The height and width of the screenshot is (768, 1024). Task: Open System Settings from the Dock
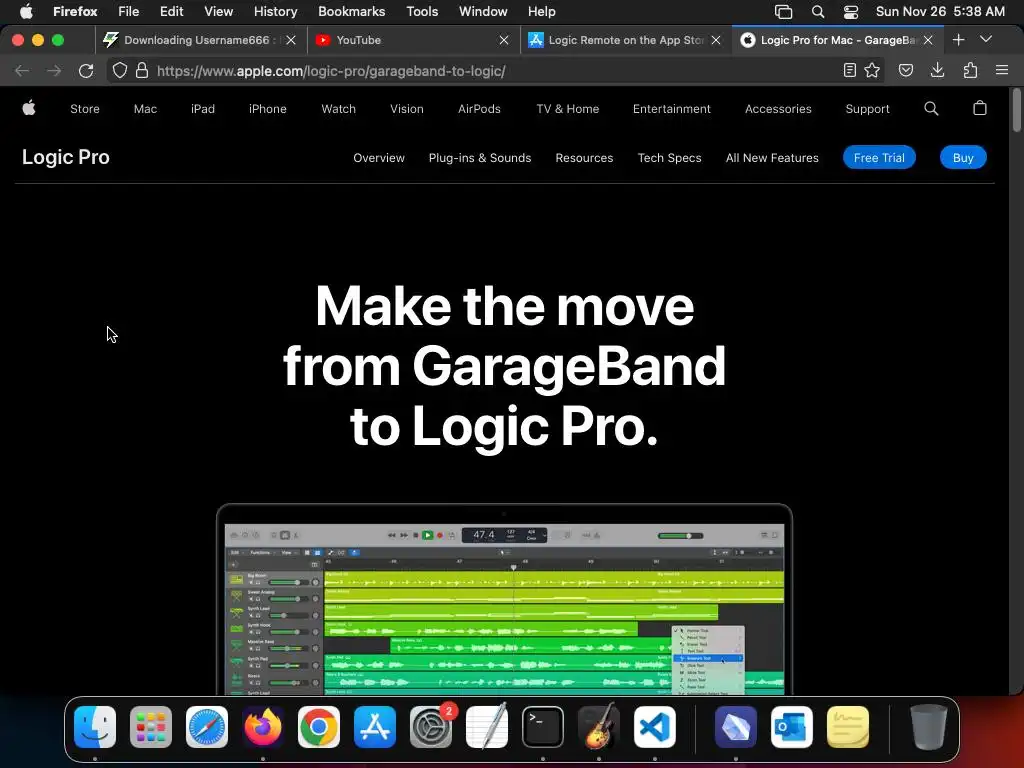431,727
